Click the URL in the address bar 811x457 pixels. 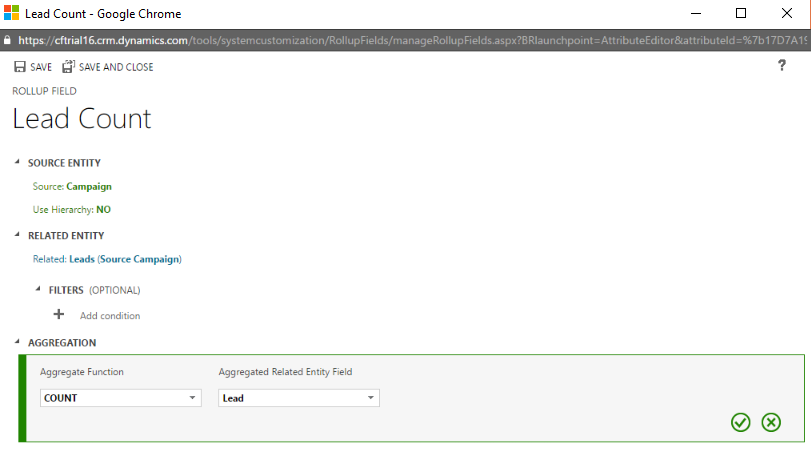click(412, 40)
